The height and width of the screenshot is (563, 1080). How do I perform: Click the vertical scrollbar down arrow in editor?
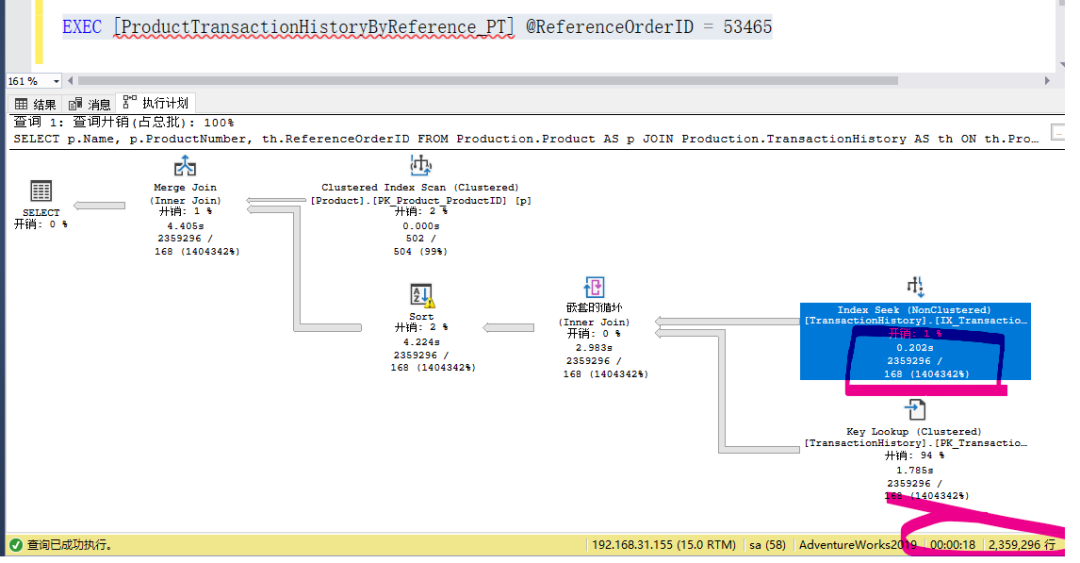(x=1061, y=66)
